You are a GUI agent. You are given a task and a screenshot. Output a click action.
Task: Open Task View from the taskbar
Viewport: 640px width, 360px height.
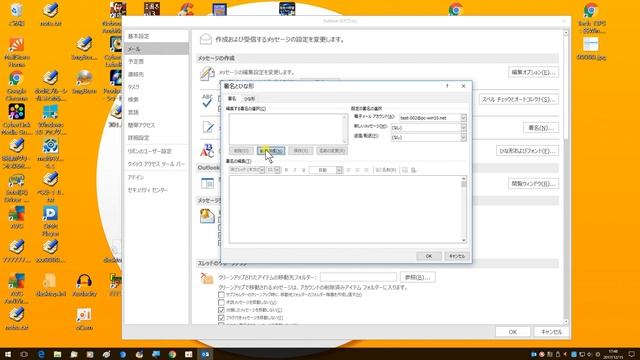(x=24, y=354)
